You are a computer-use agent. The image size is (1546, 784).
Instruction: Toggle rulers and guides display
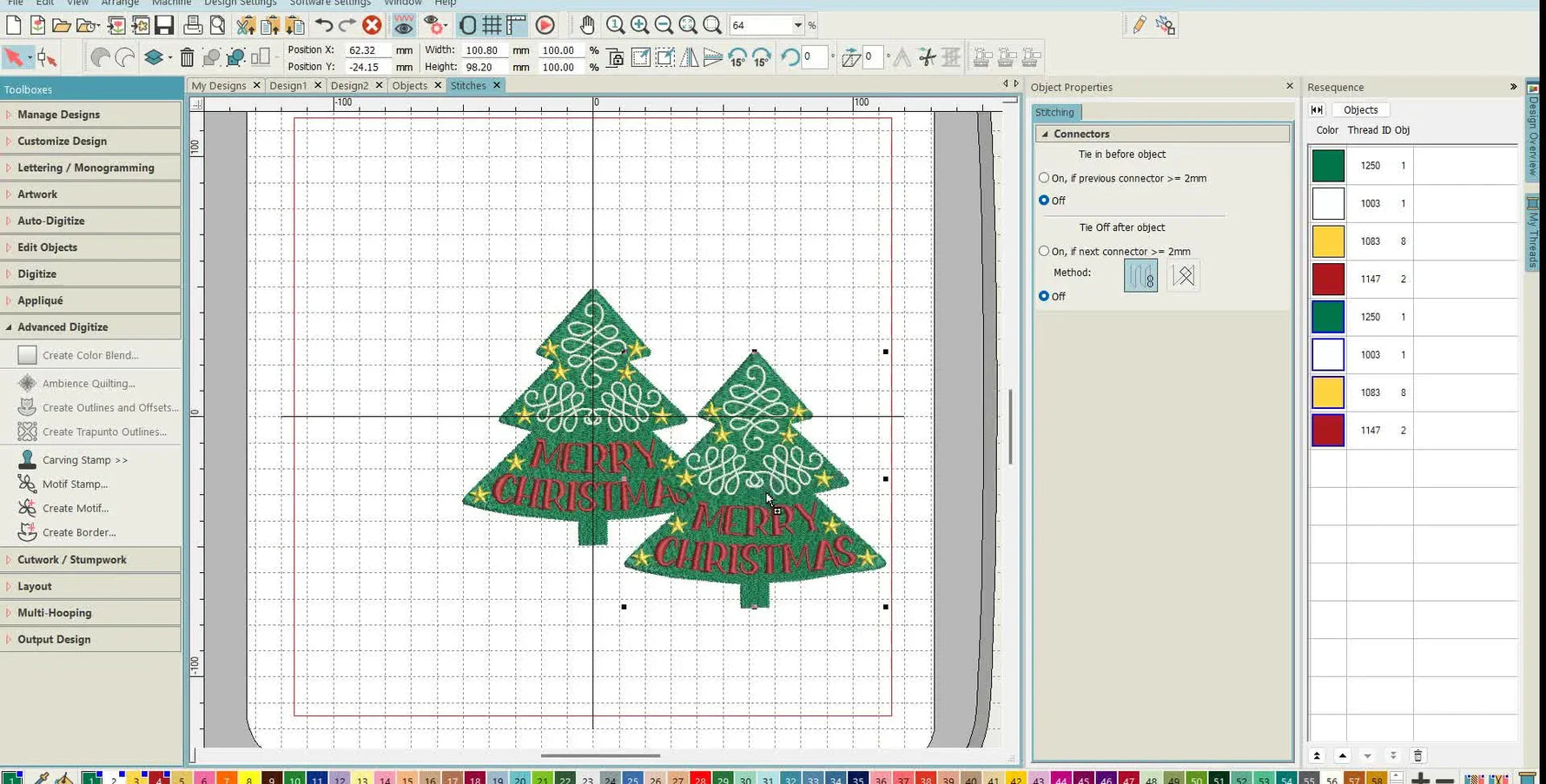click(517, 25)
